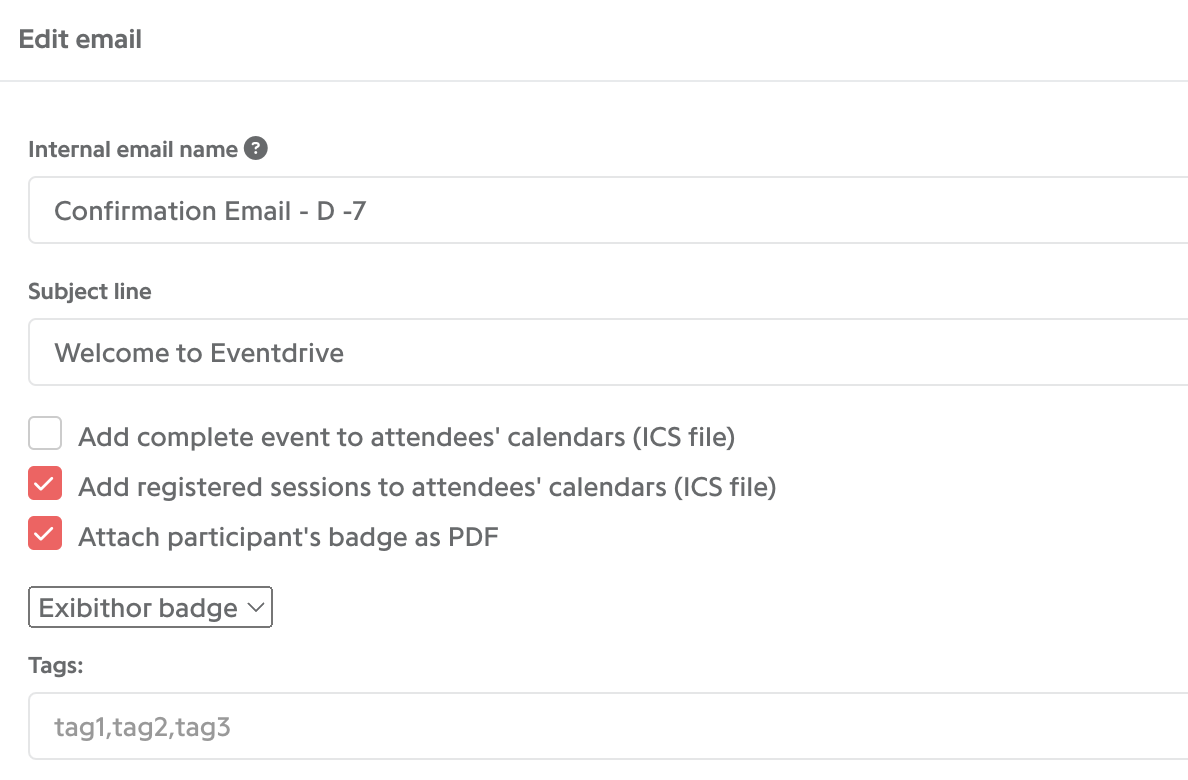1188x780 pixels.
Task: Click the Tags: label text
Action: tap(55, 666)
